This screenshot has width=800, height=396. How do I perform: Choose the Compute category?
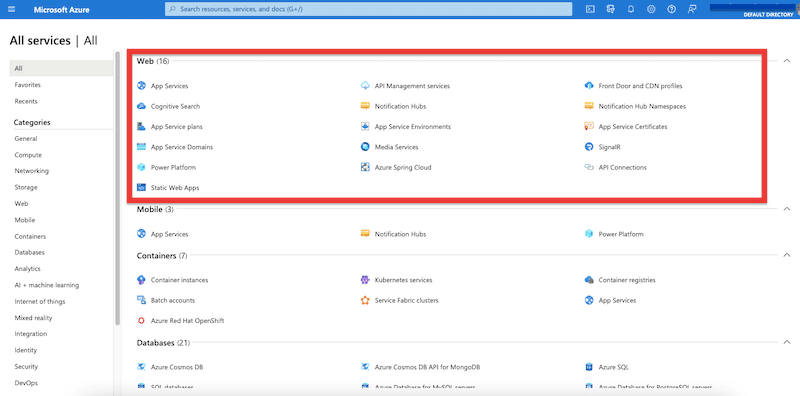click(28, 155)
